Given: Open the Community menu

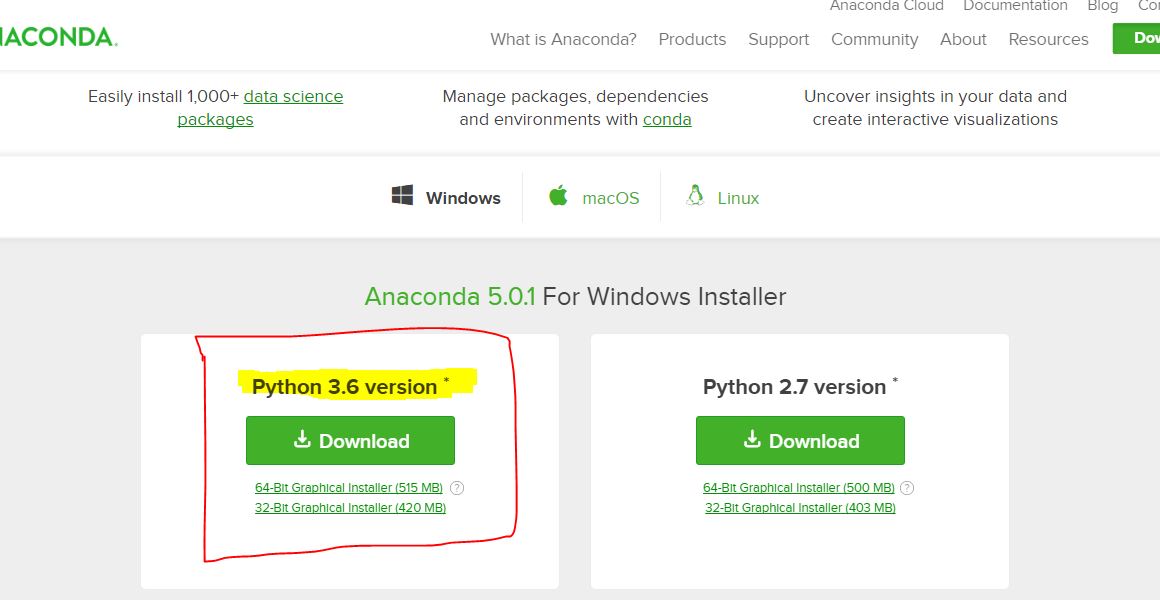Looking at the screenshot, I should [874, 39].
